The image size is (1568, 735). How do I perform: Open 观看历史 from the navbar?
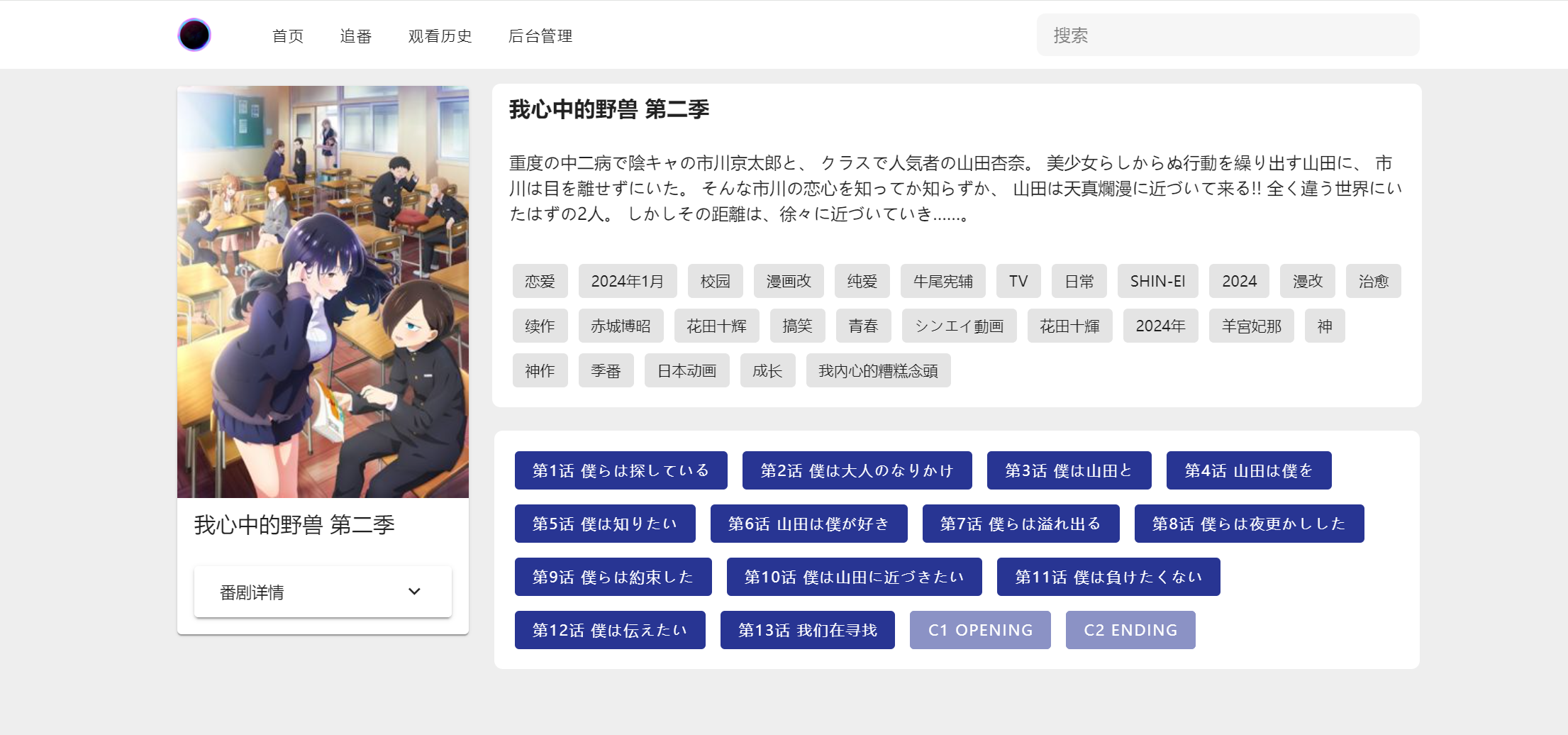pyautogui.click(x=440, y=35)
